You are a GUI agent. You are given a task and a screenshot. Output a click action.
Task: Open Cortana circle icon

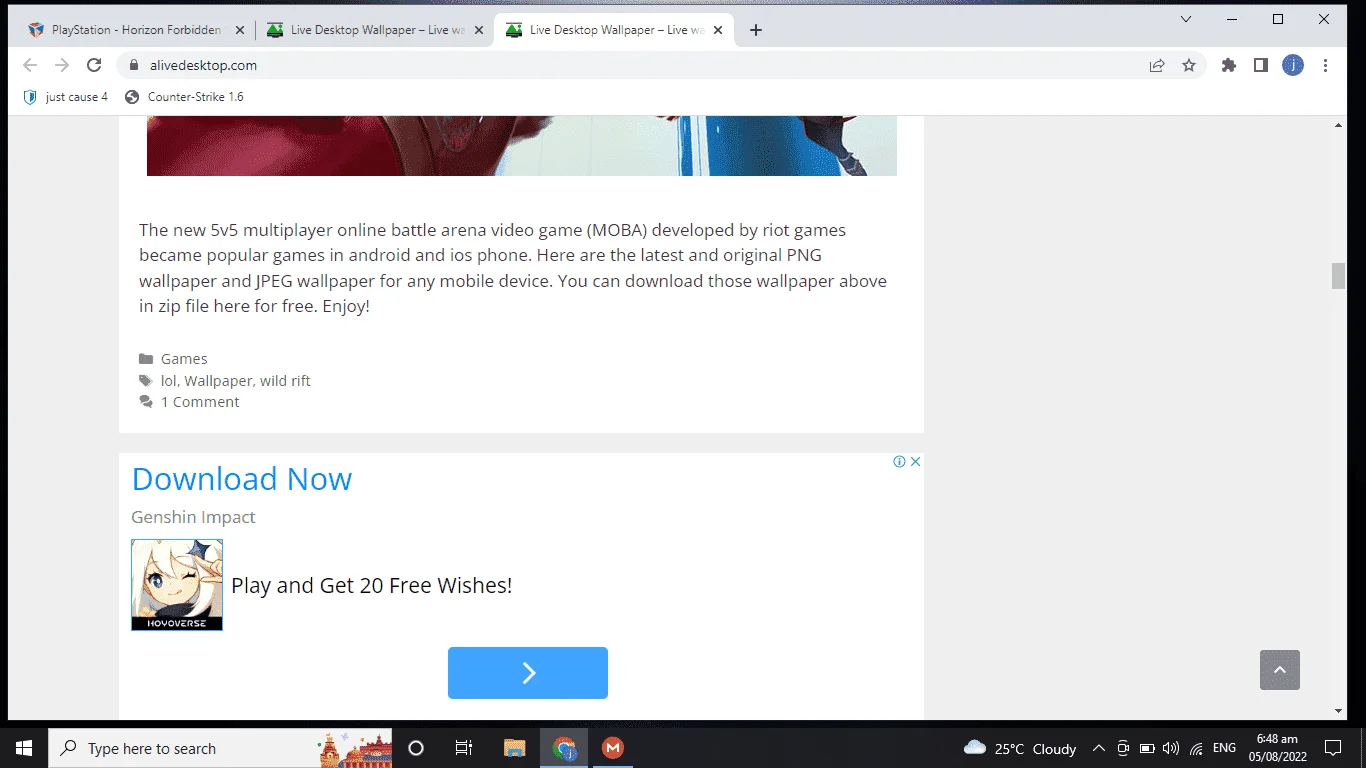(x=416, y=748)
